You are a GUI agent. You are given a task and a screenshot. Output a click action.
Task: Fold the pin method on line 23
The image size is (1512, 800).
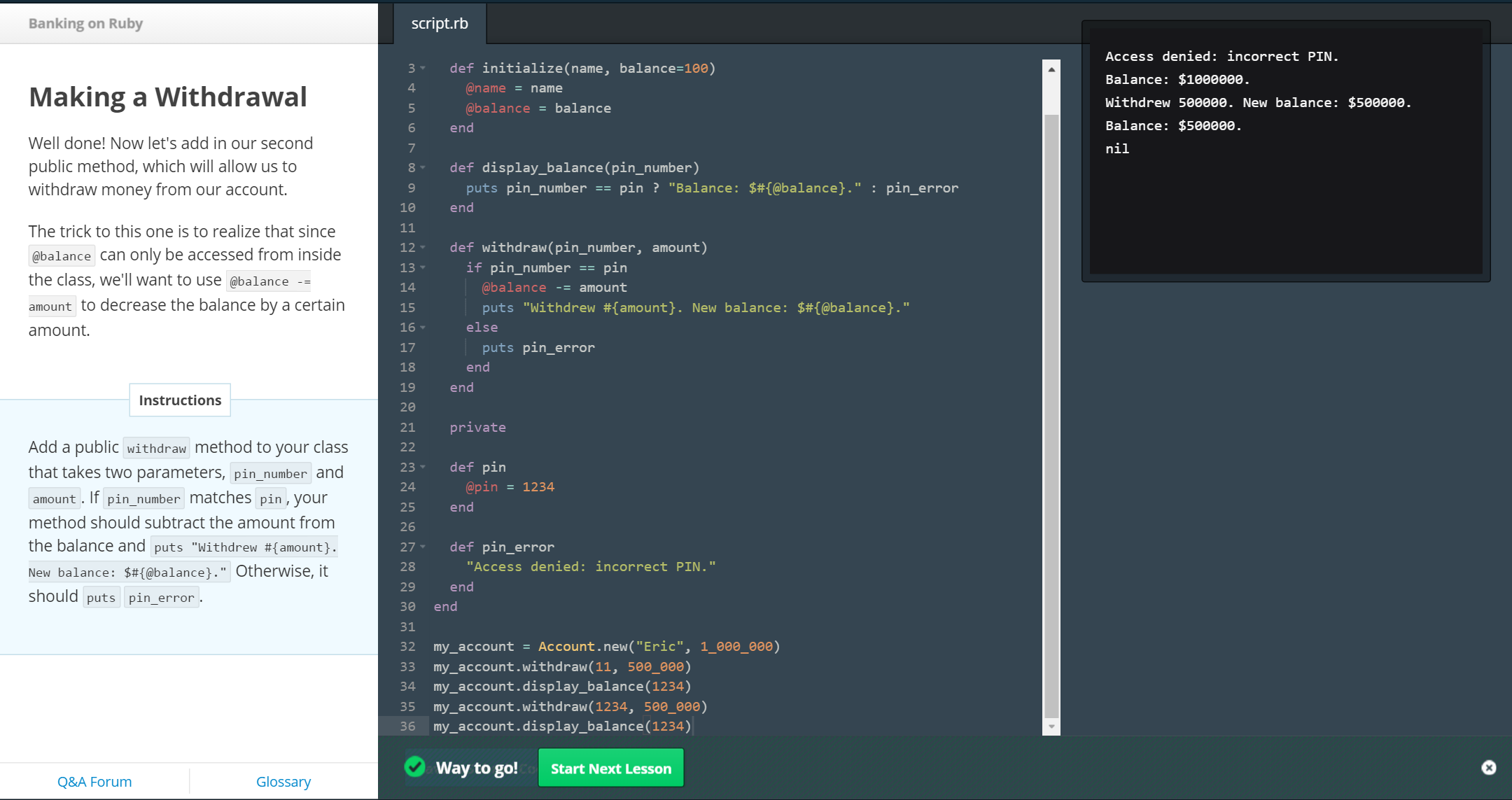(423, 467)
